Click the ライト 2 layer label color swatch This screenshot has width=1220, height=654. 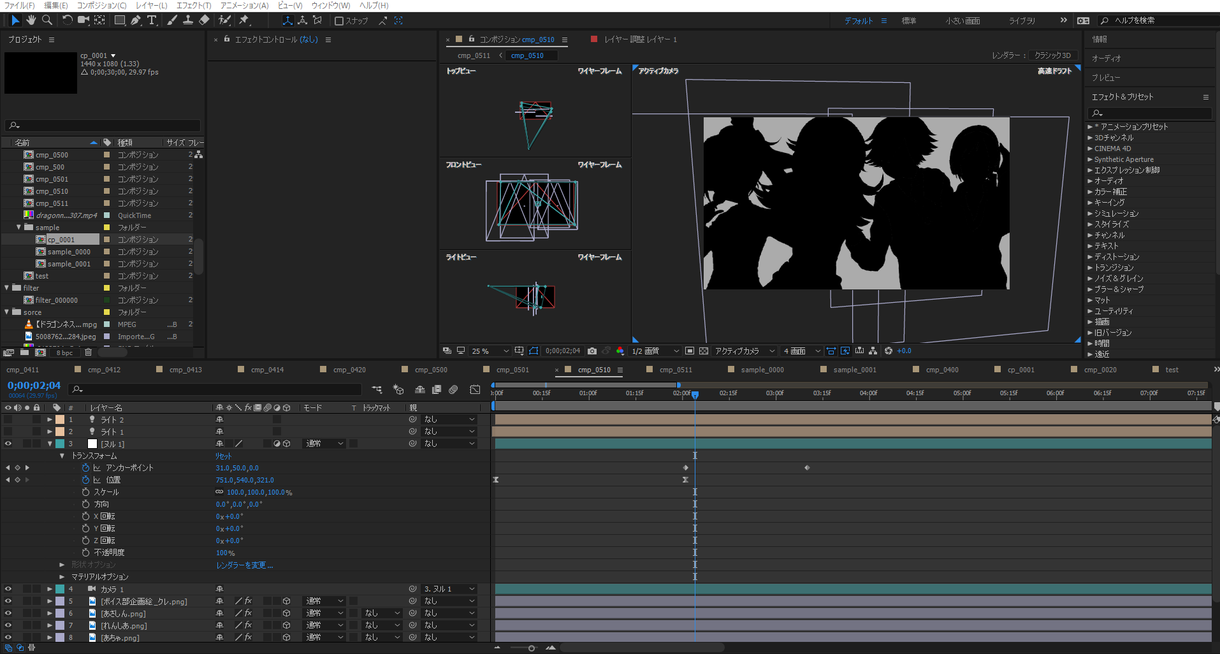[x=60, y=420]
